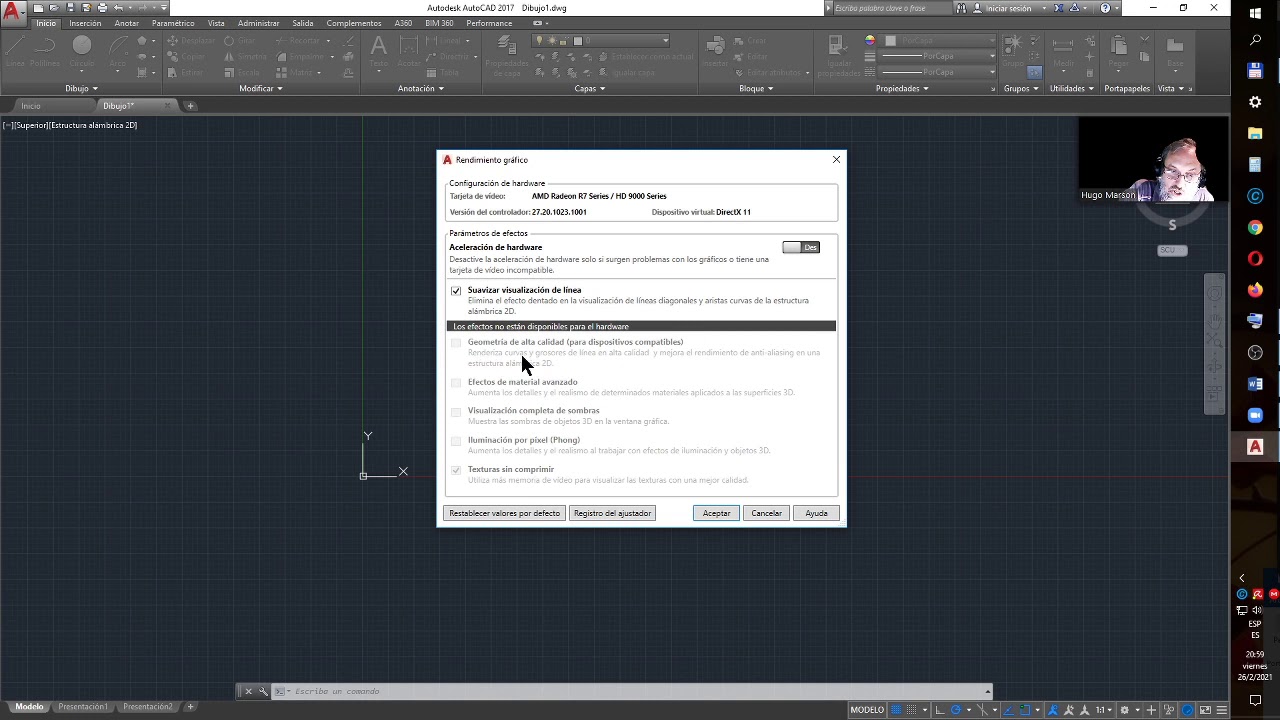Toggle hardware acceleration blue circle in status bar
The height and width of the screenshot is (720, 1280).
click(1188, 710)
